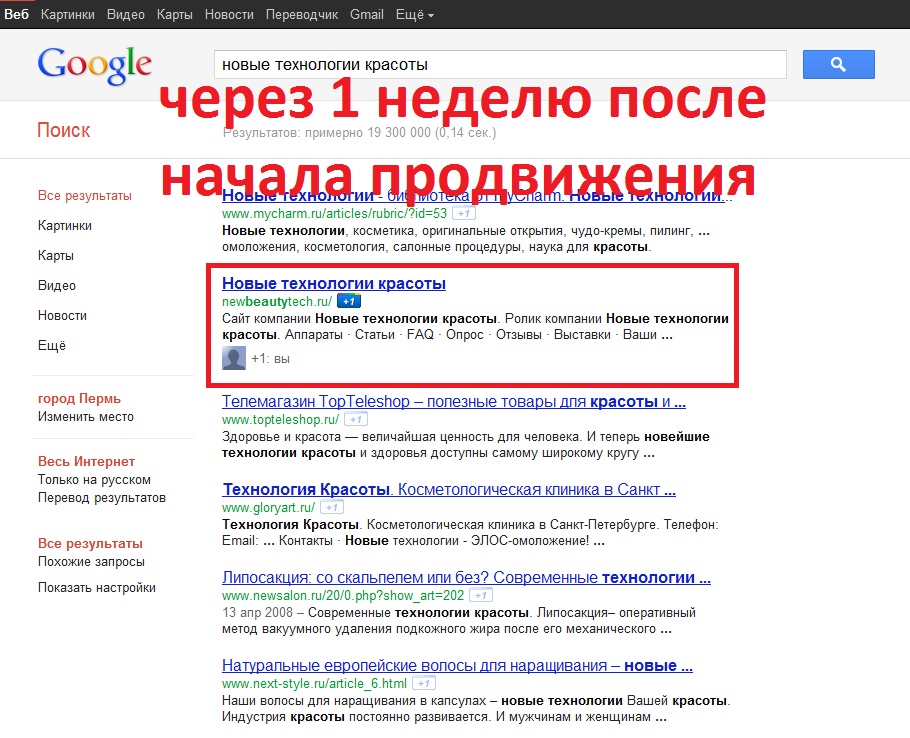
Task: Filter by 'Видео' in left sidebar
Action: (x=57, y=285)
